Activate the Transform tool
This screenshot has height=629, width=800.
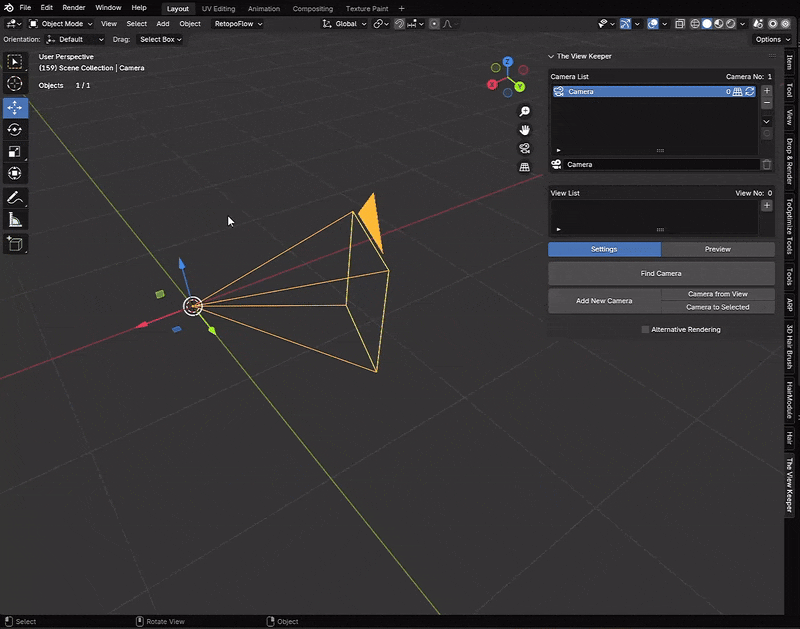click(x=15, y=173)
